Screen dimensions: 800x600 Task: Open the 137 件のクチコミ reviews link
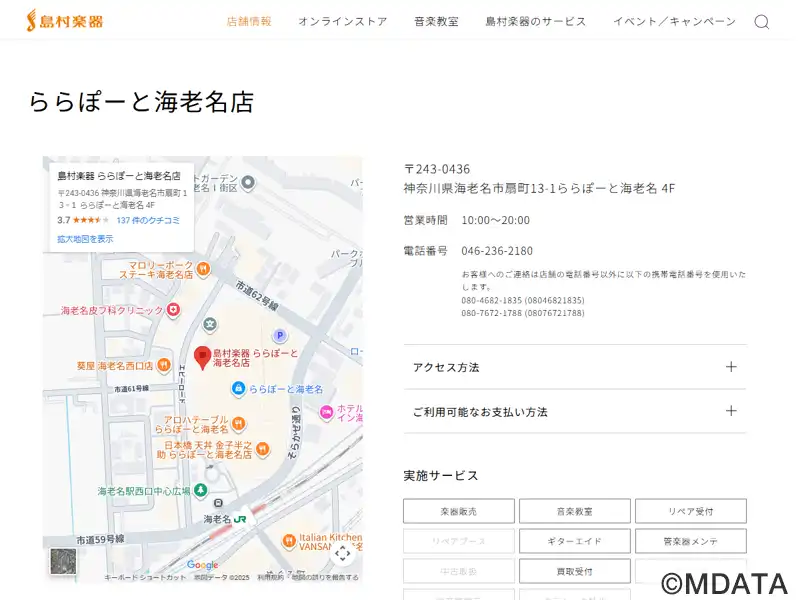click(x=148, y=220)
